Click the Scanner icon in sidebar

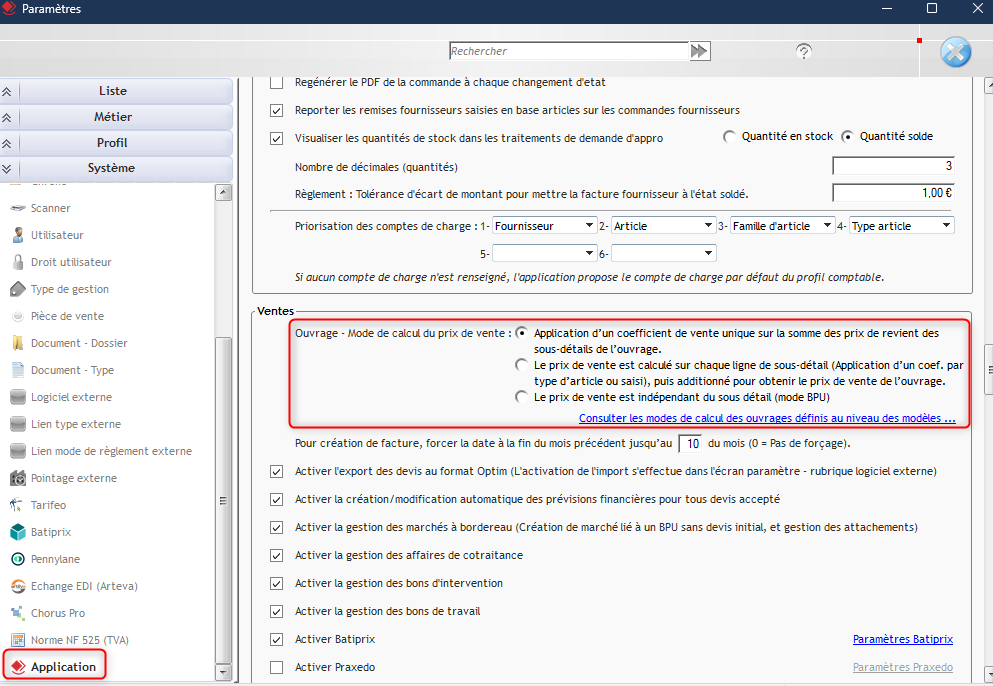pos(18,208)
